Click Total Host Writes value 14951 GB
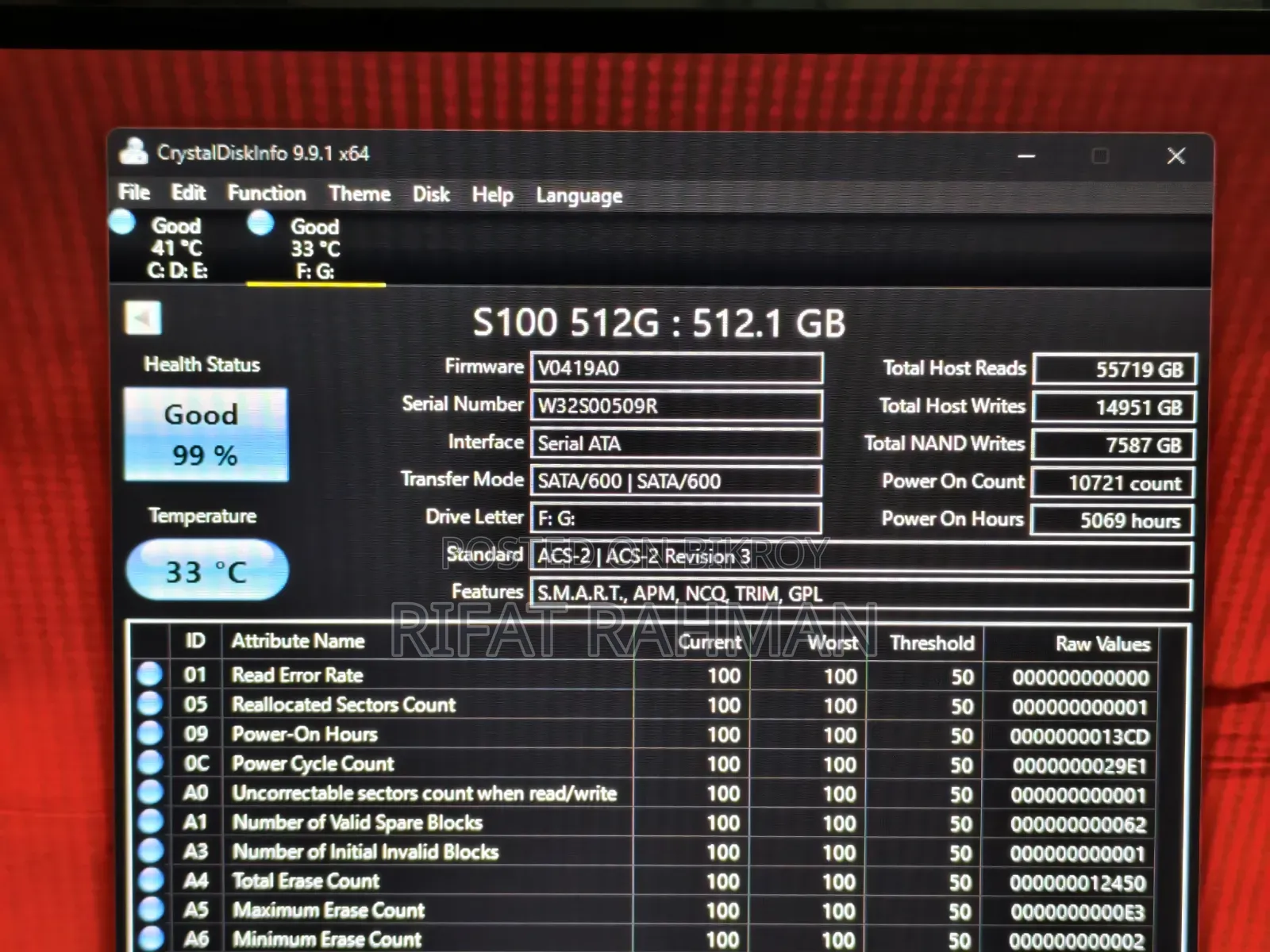Screen dimensions: 1270x952 (x=1114, y=407)
